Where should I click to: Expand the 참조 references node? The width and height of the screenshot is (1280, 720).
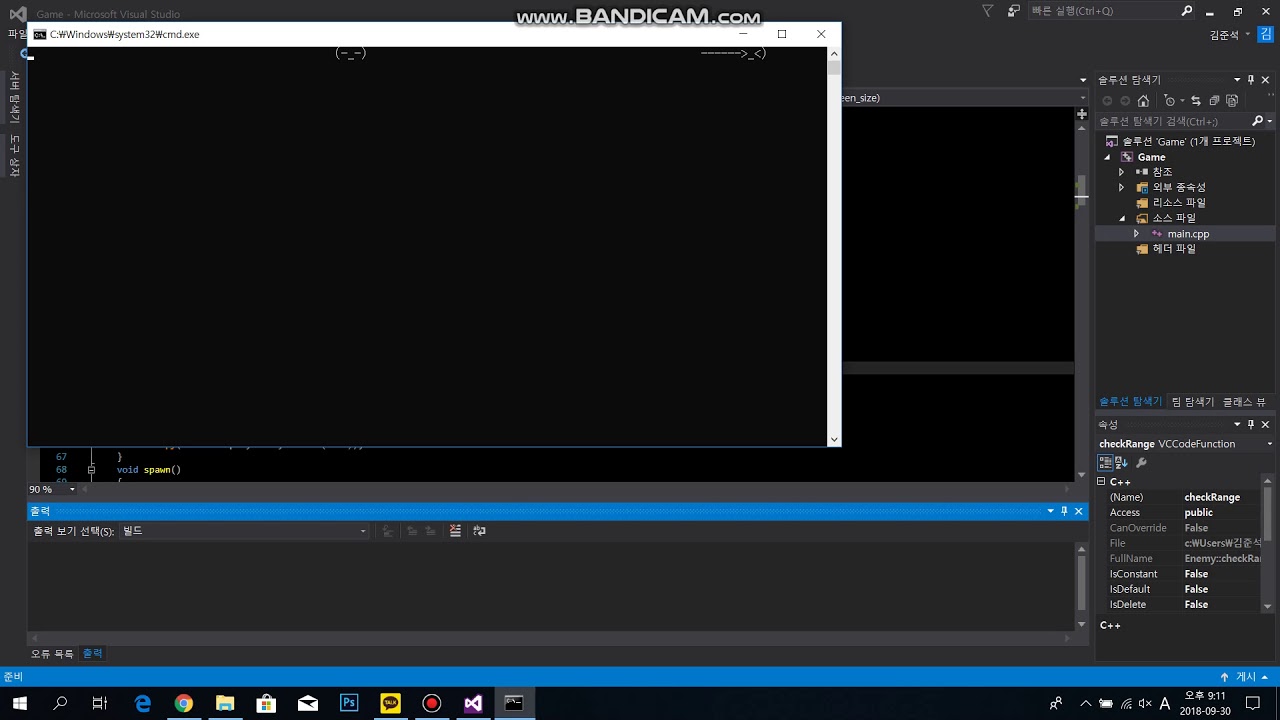point(1121,172)
